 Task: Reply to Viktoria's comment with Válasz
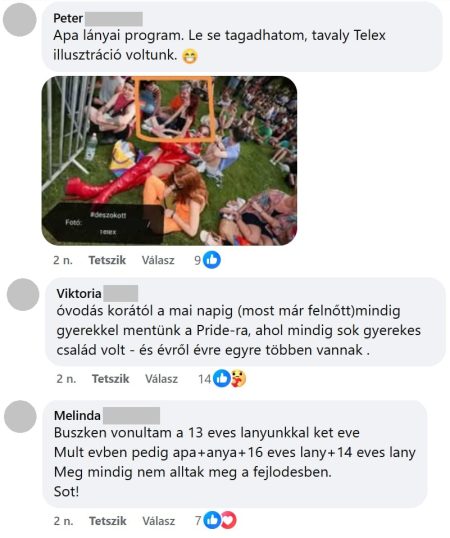click(x=161, y=379)
